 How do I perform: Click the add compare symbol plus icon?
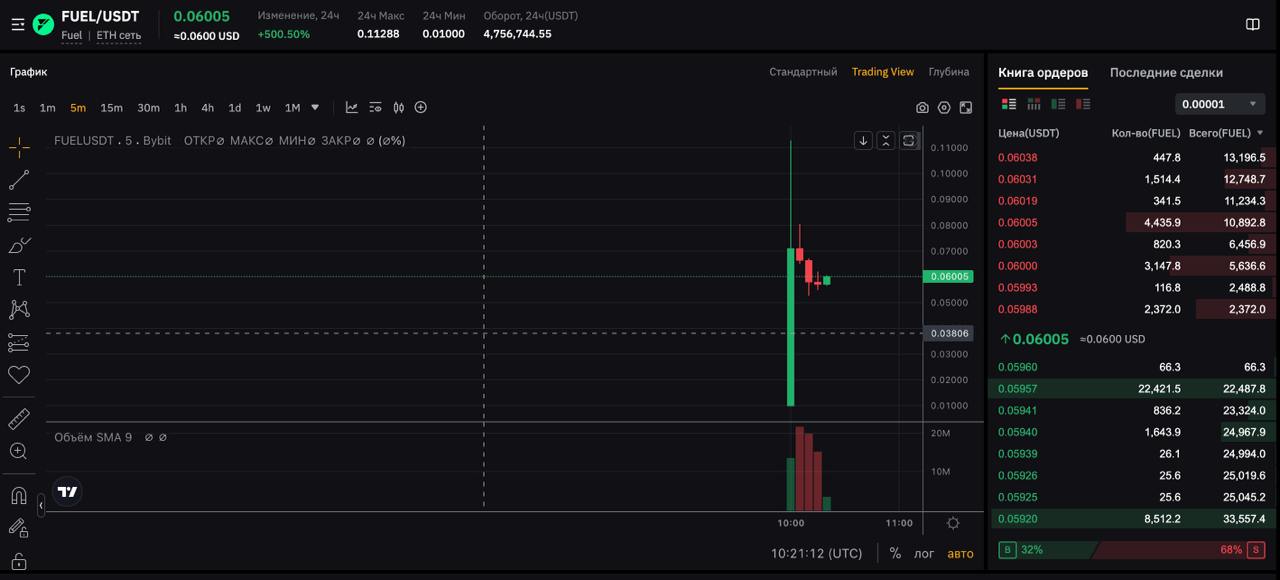coord(421,107)
